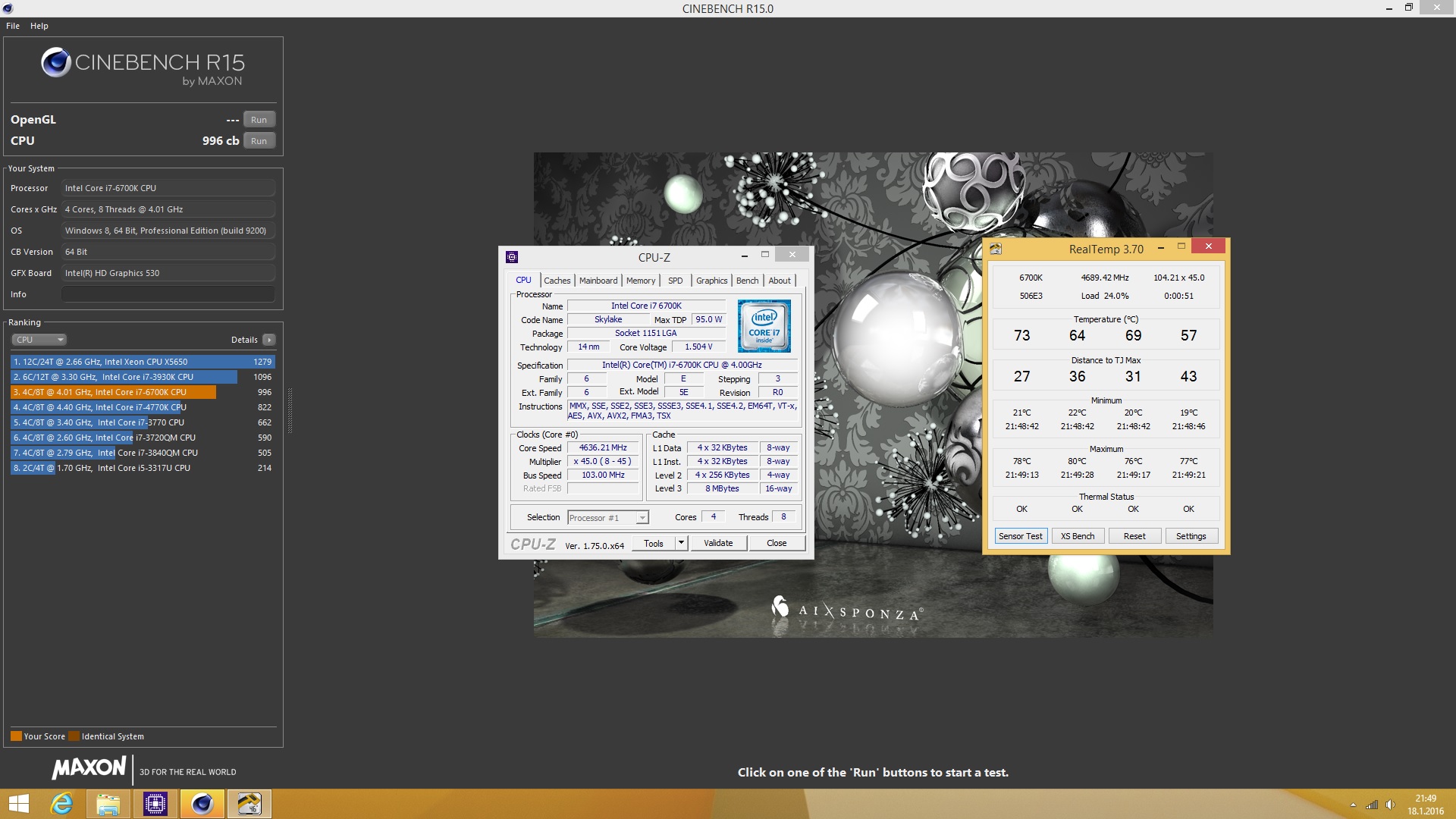
Task: Click the rendered Cinebench scene image
Action: point(873,394)
